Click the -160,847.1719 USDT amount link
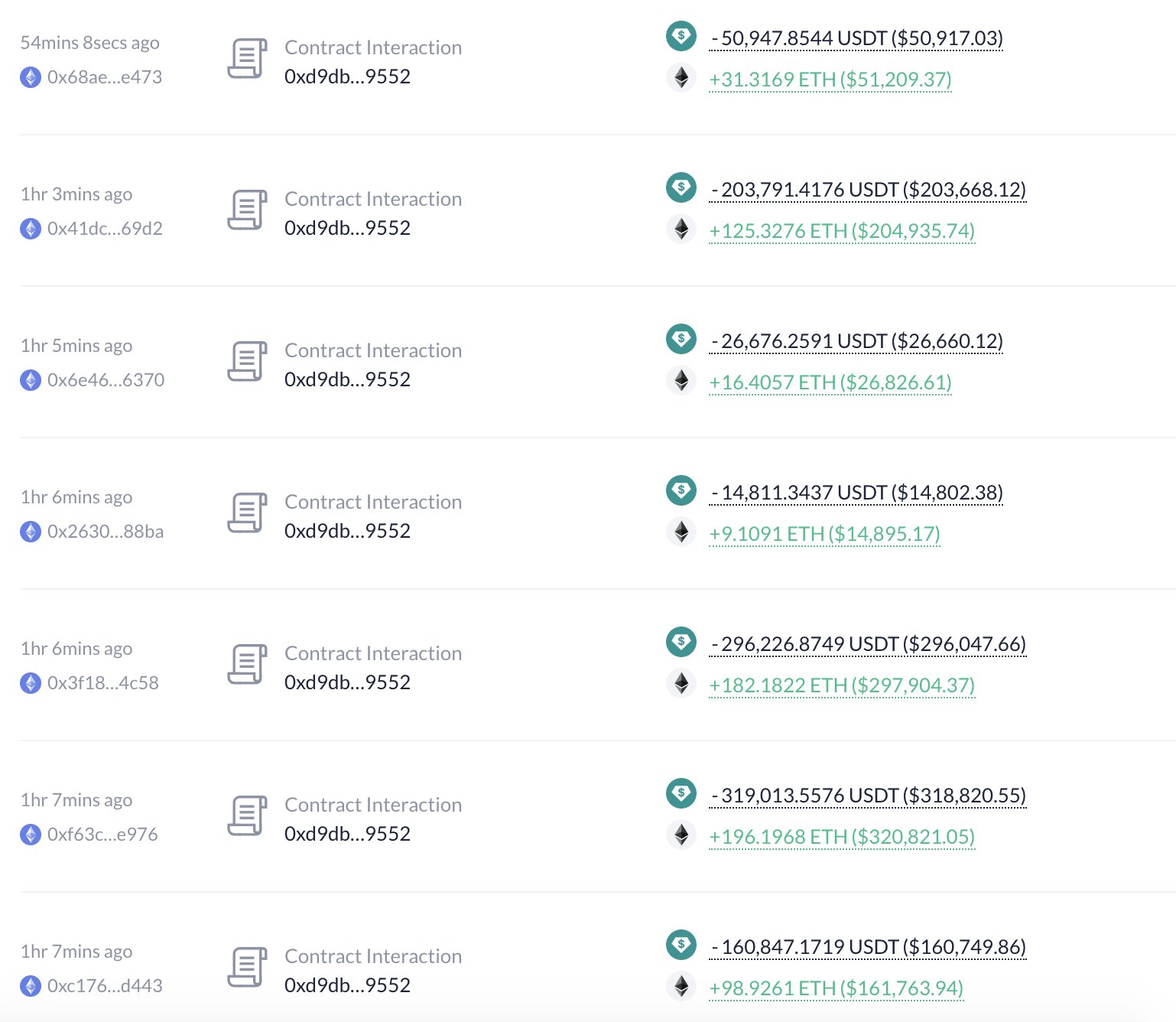This screenshot has width=1176, height=1022. click(868, 947)
